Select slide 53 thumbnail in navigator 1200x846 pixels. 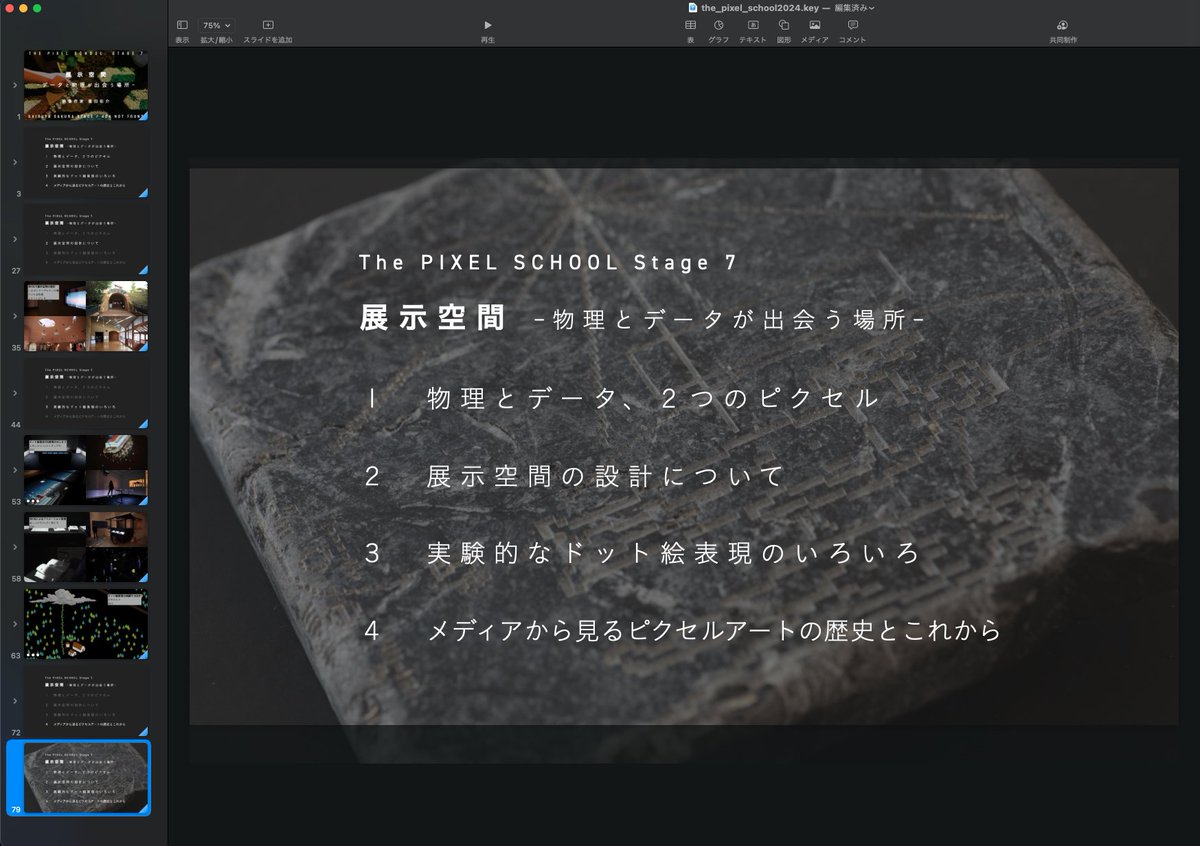86,470
